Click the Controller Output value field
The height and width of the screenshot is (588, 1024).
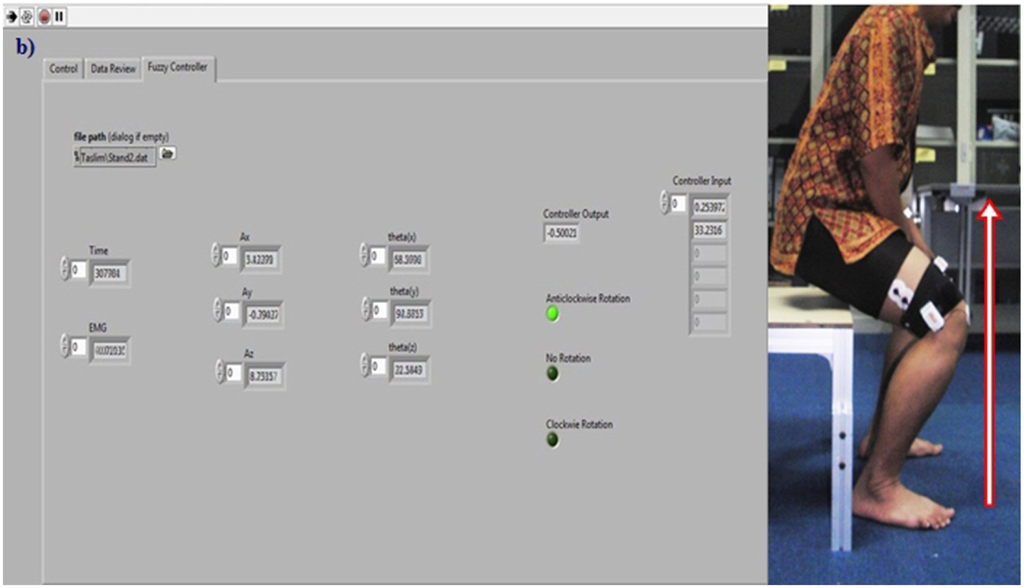(563, 233)
